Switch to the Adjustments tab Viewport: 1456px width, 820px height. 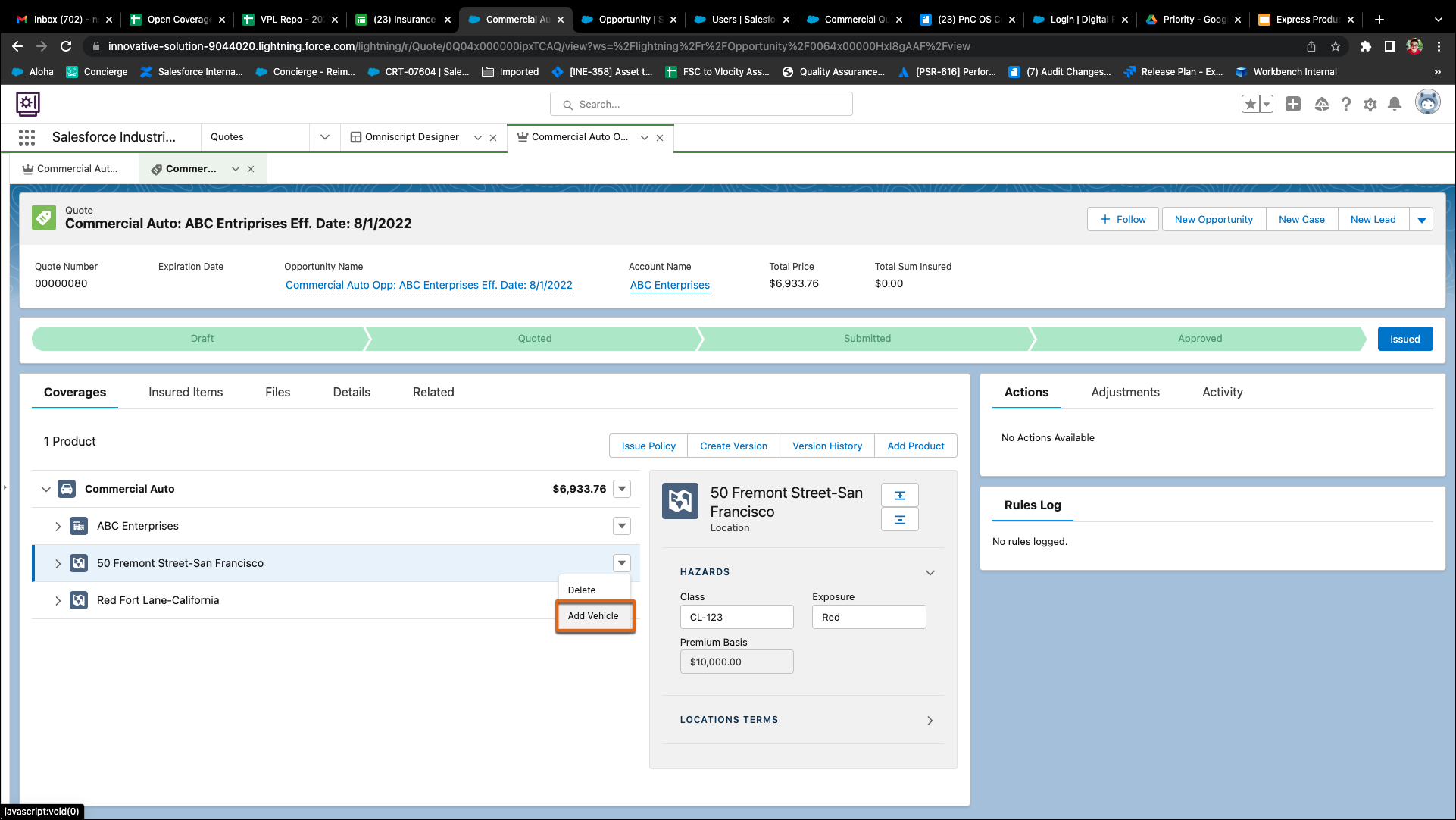[1126, 393]
